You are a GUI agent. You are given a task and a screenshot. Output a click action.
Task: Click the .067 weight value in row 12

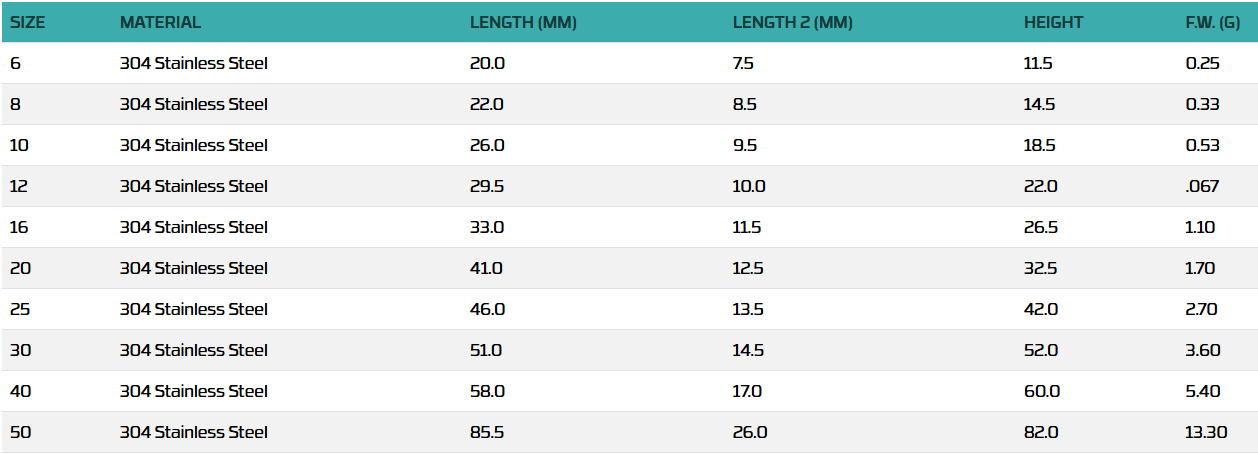tap(1201, 187)
